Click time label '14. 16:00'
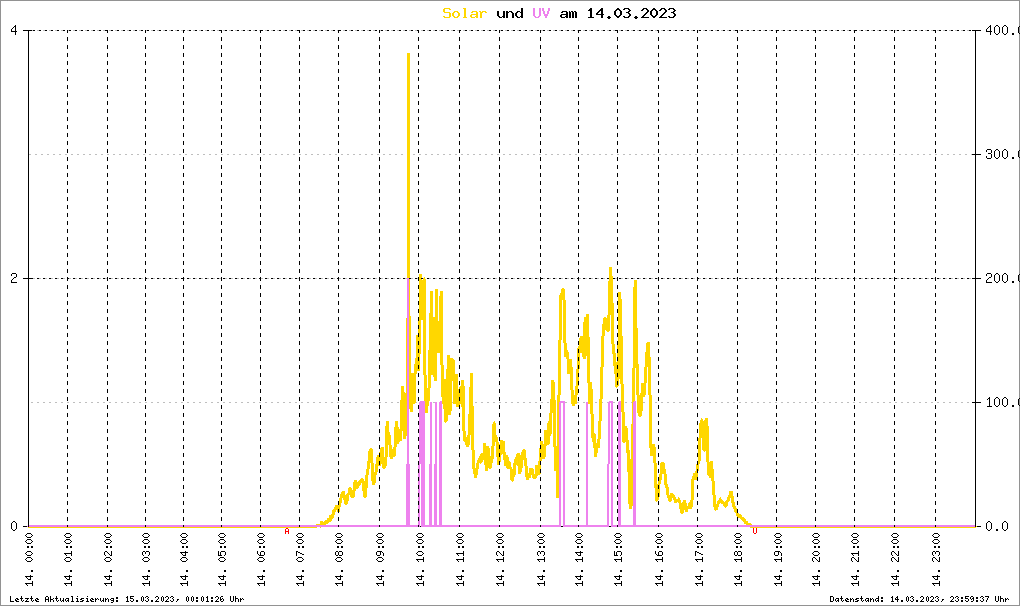 click(660, 560)
